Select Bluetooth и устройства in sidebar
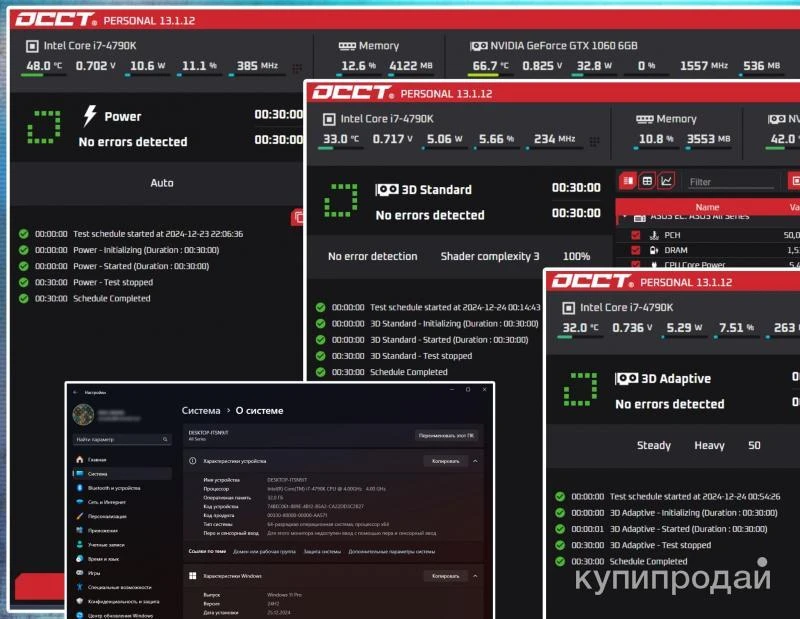The image size is (800, 619). point(113,488)
